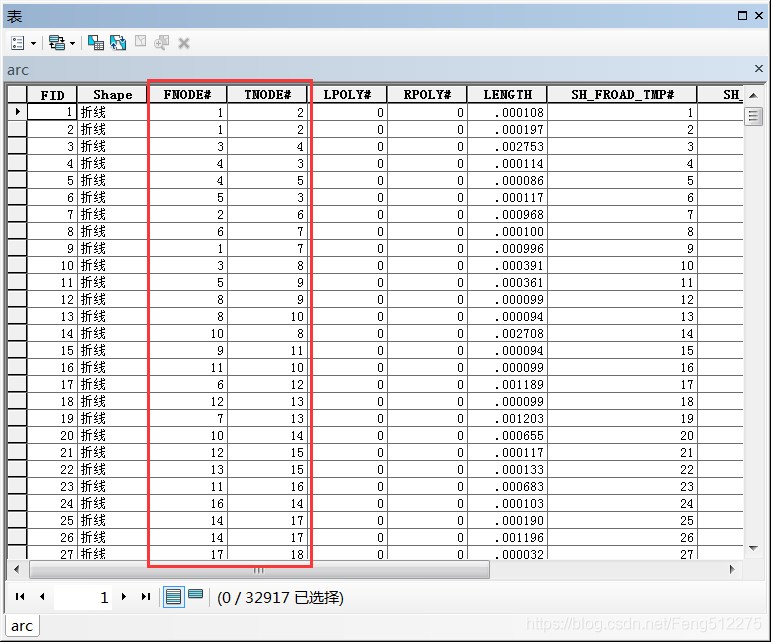Viewport: 771px width, 642px height.
Task: Close the arc table tab
Action: pos(759,68)
